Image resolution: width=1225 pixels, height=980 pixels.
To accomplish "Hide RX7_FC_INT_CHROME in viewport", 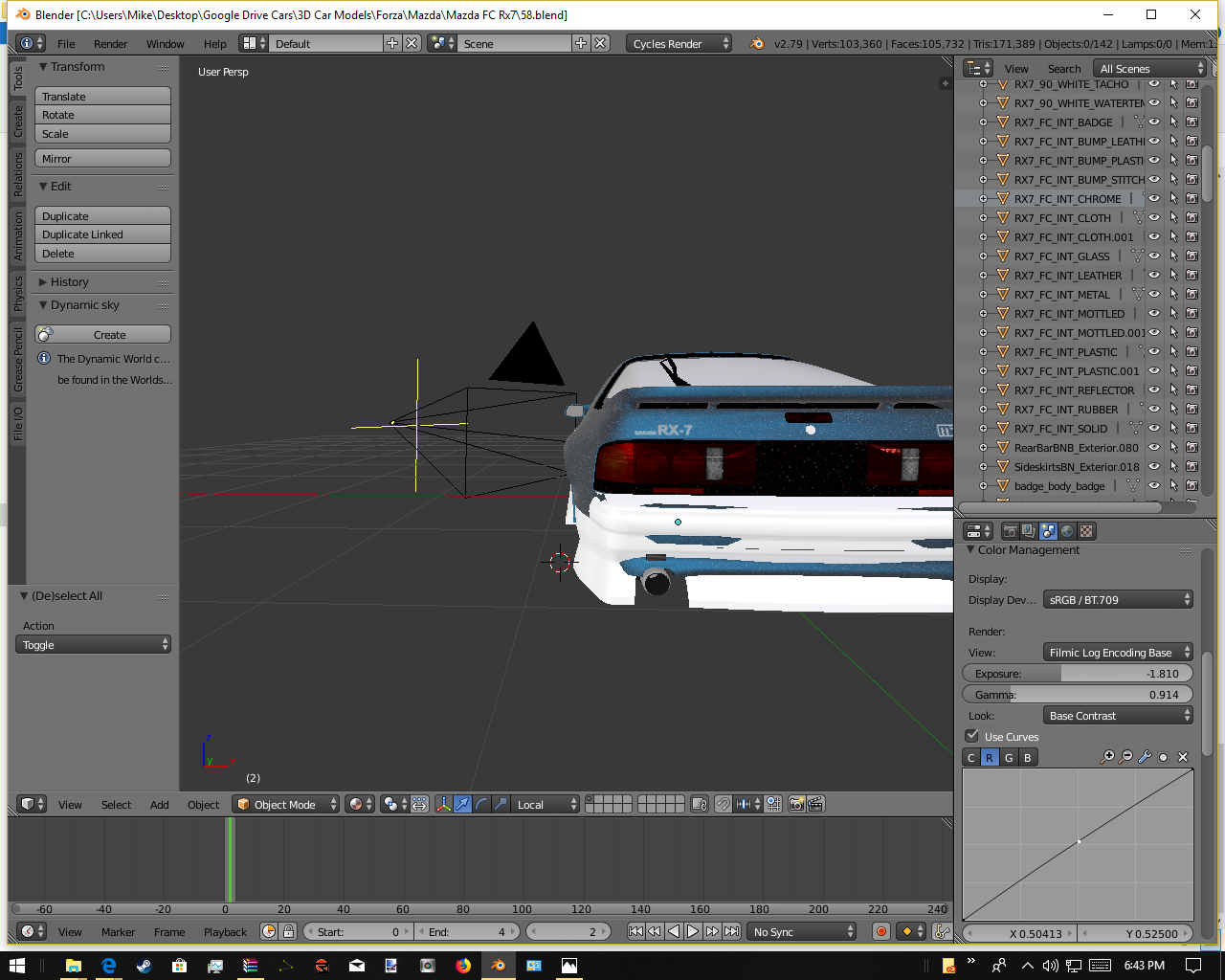I will pyautogui.click(x=1154, y=199).
